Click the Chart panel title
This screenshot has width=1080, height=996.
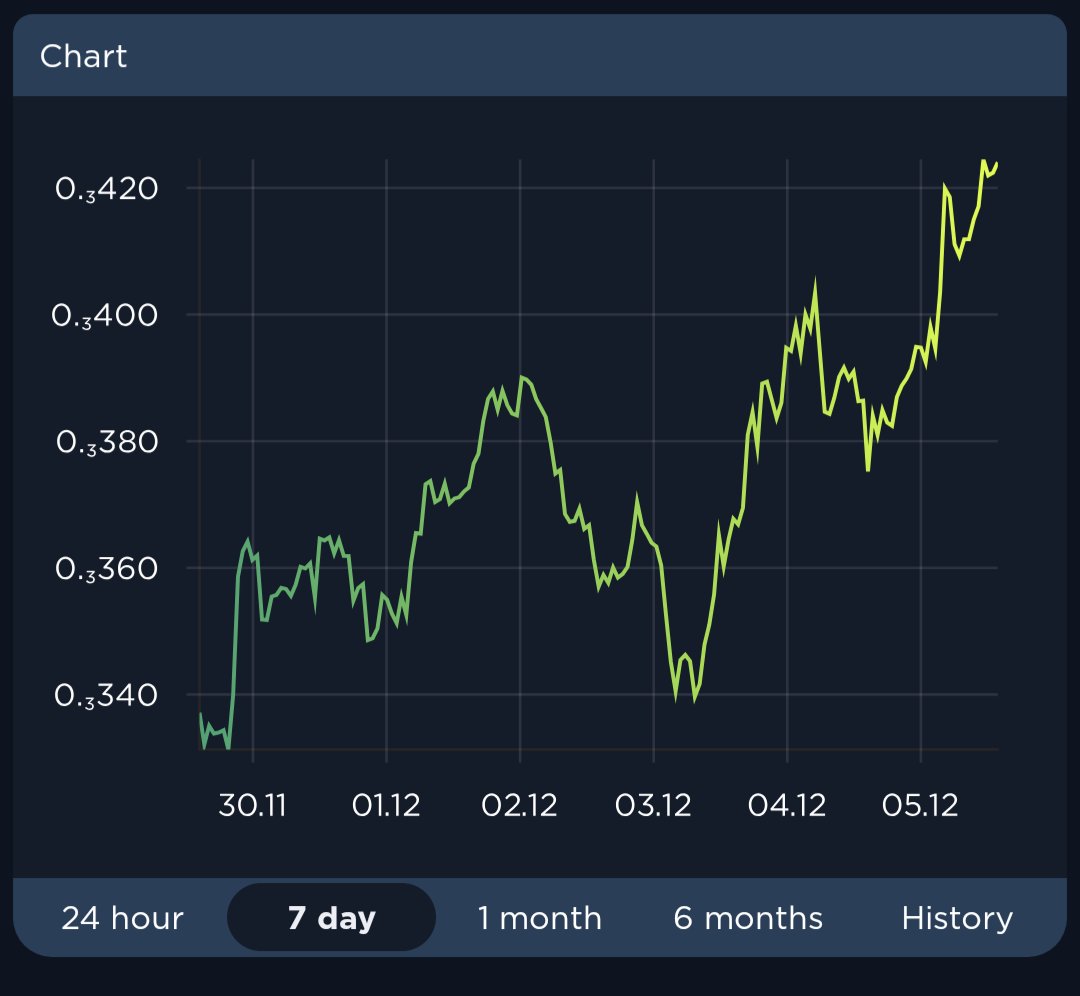tap(83, 56)
